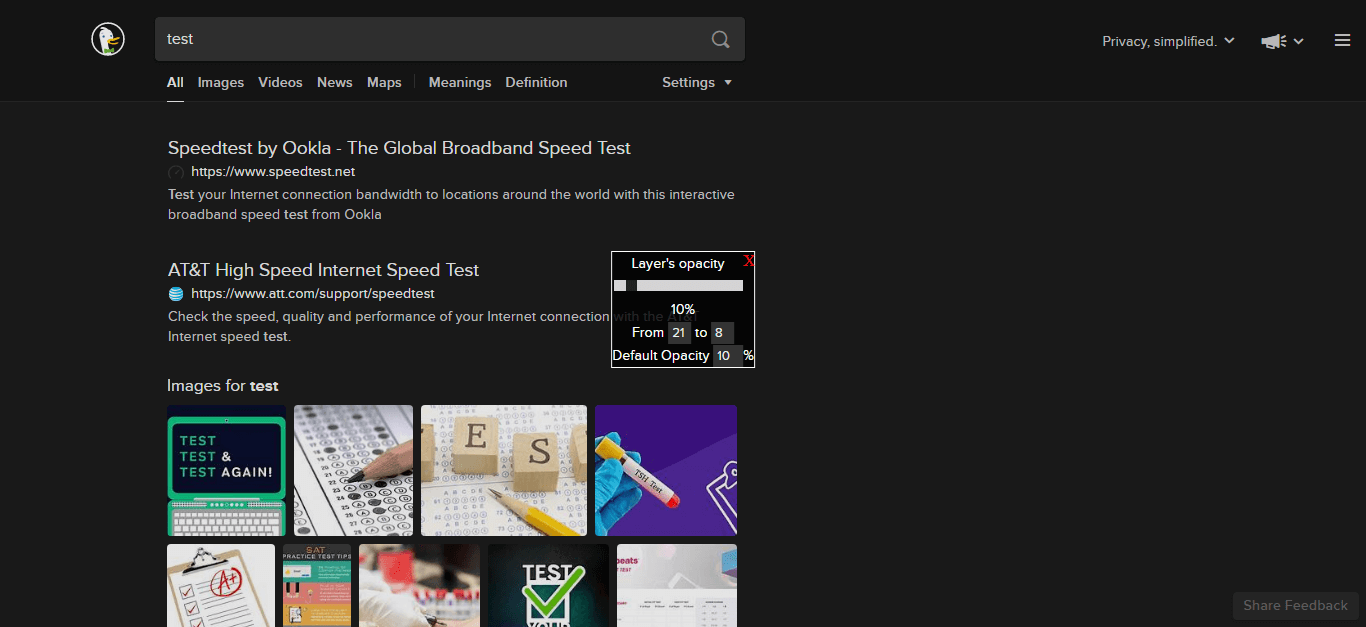Switch to the Images tab

(x=220, y=83)
